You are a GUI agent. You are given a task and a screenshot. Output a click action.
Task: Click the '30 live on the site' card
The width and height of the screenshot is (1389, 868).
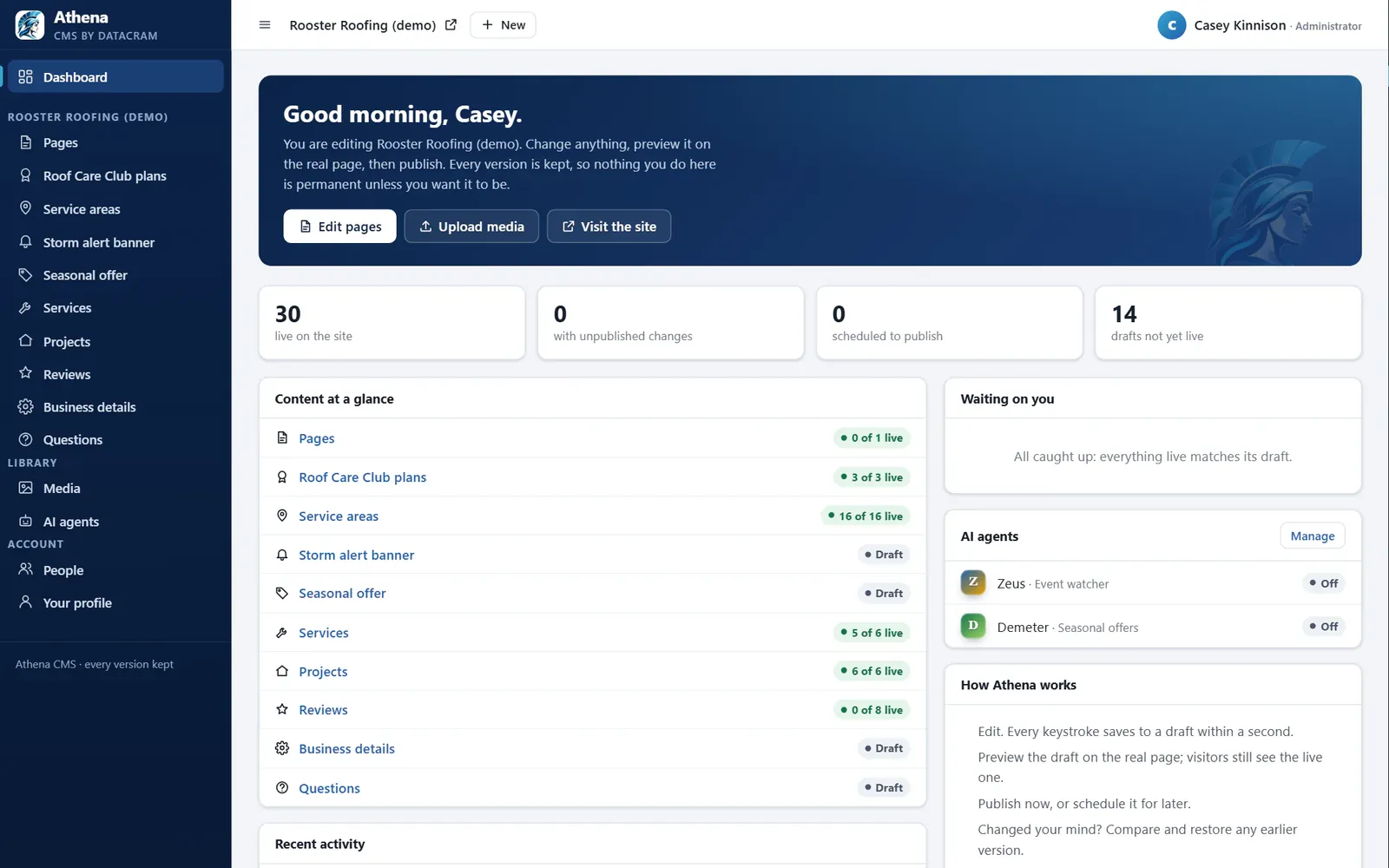click(x=392, y=323)
